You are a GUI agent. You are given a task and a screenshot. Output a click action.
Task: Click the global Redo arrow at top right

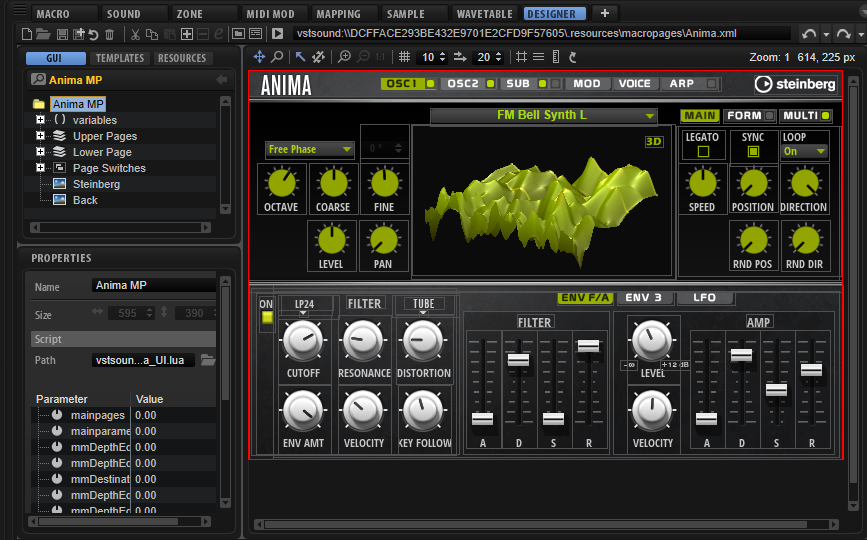pos(844,34)
